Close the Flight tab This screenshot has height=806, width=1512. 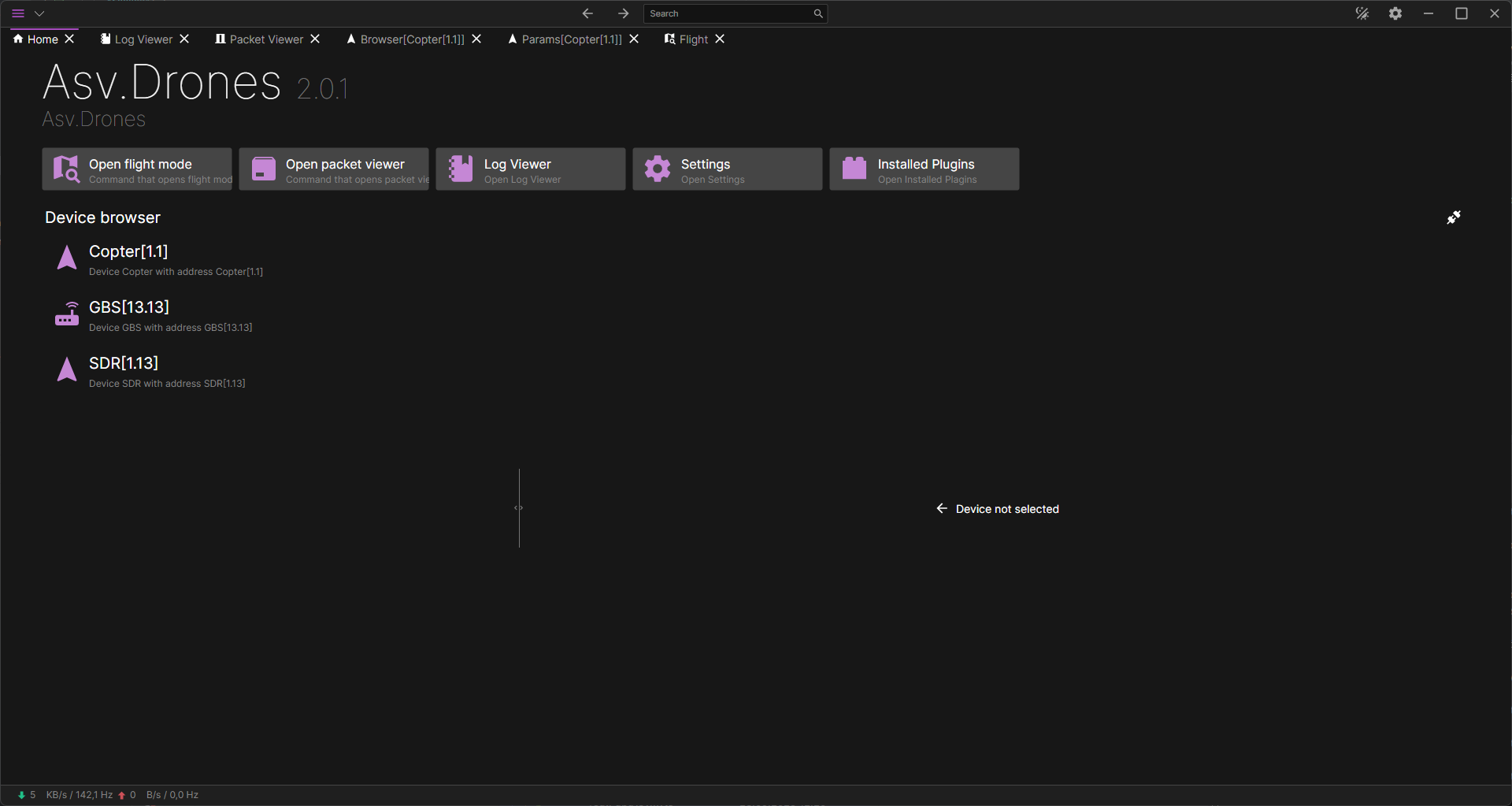tap(720, 39)
